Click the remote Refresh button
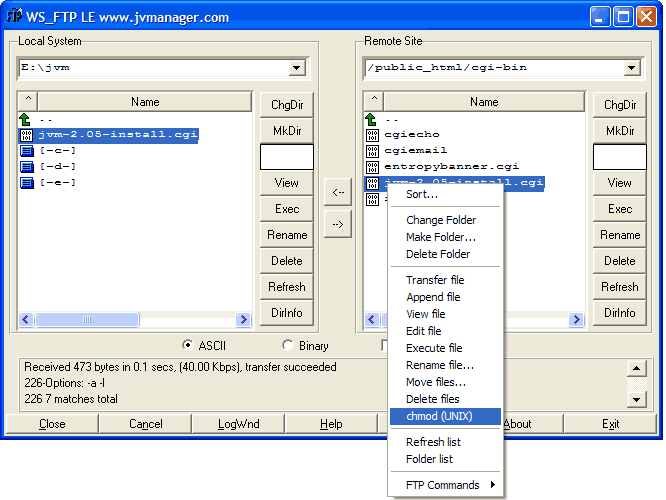Screen dimensions: 666x500 pos(620,287)
